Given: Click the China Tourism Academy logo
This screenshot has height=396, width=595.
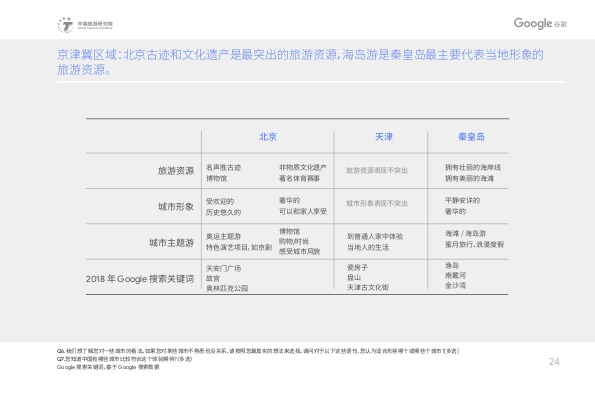Looking at the screenshot, I should click(x=85, y=25).
